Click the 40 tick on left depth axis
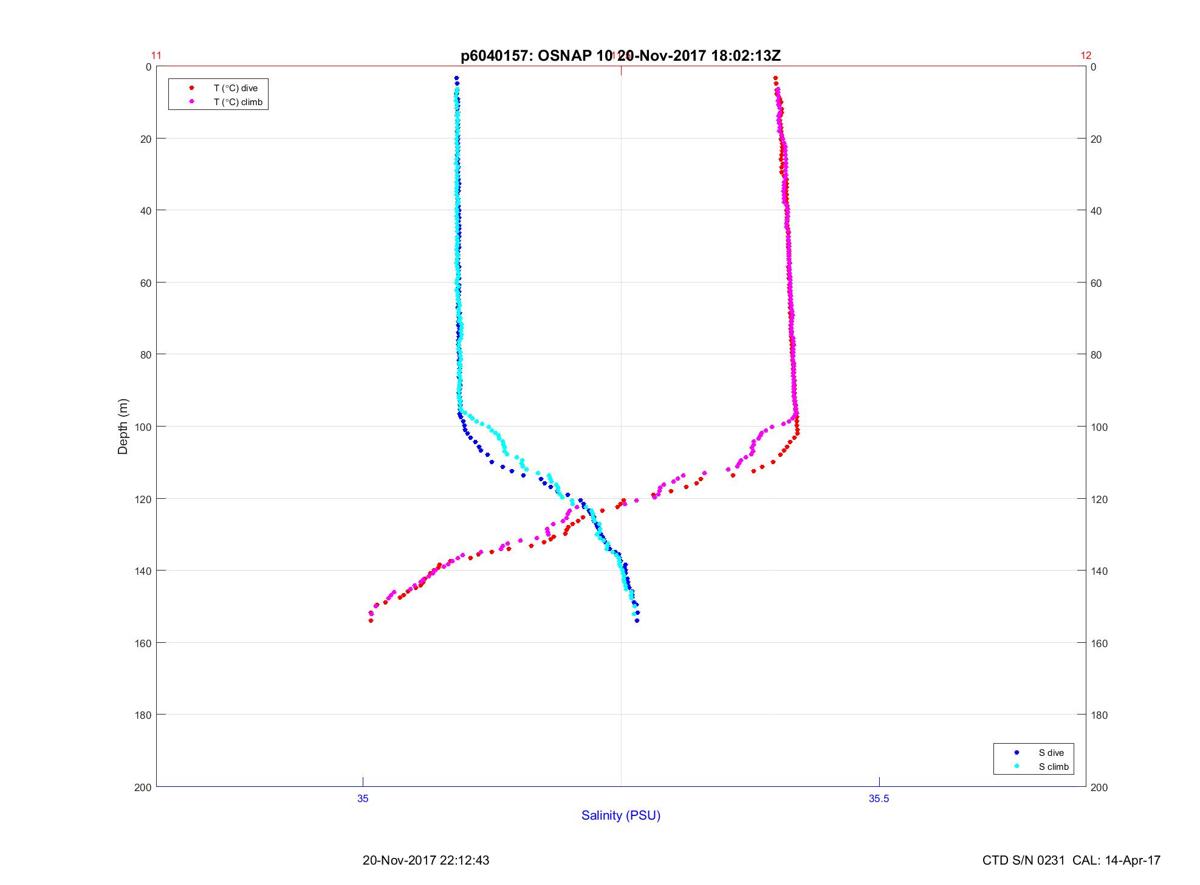Image resolution: width=1200 pixels, height=885 pixels. [x=145, y=211]
